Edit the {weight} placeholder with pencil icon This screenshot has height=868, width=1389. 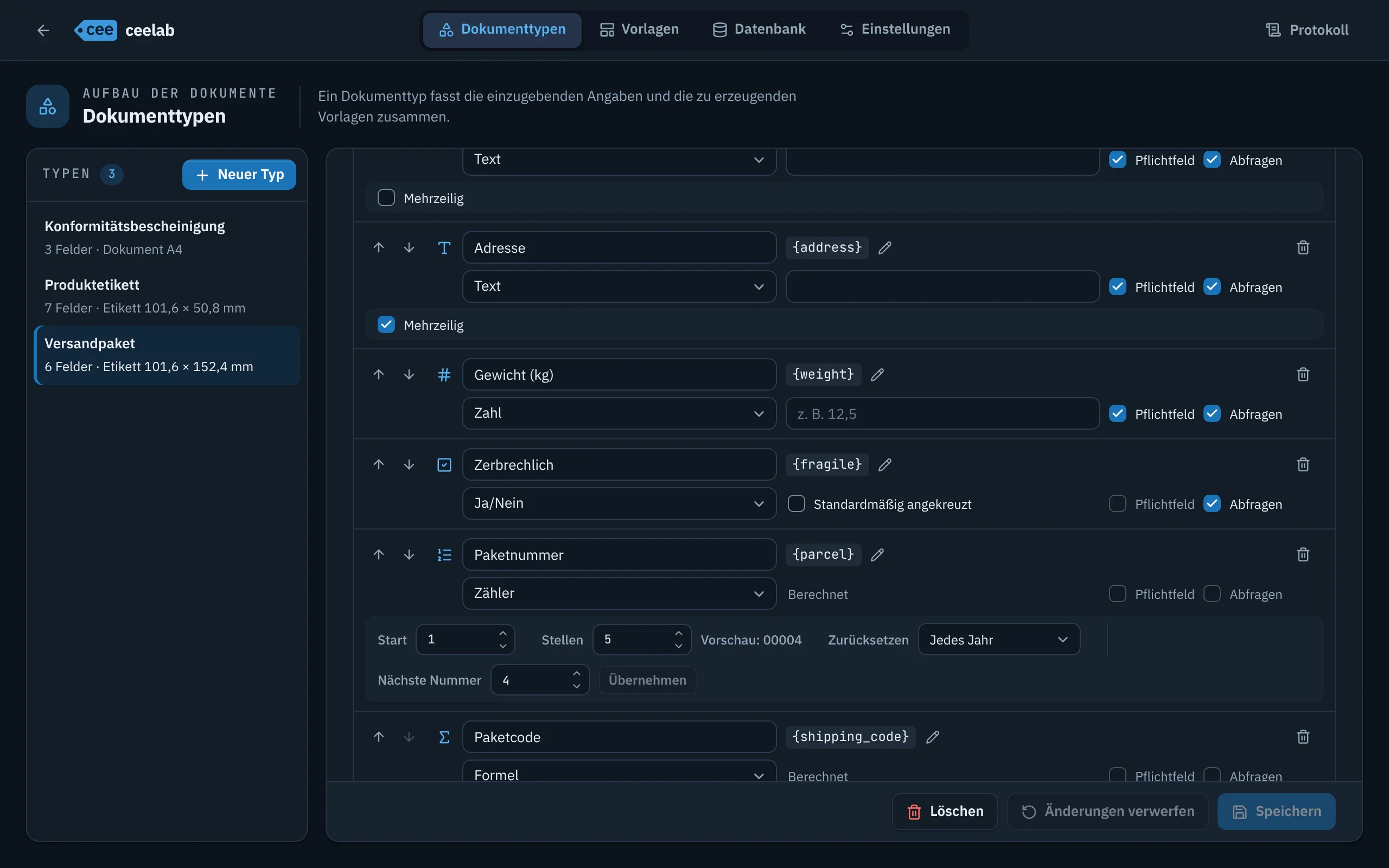877,374
